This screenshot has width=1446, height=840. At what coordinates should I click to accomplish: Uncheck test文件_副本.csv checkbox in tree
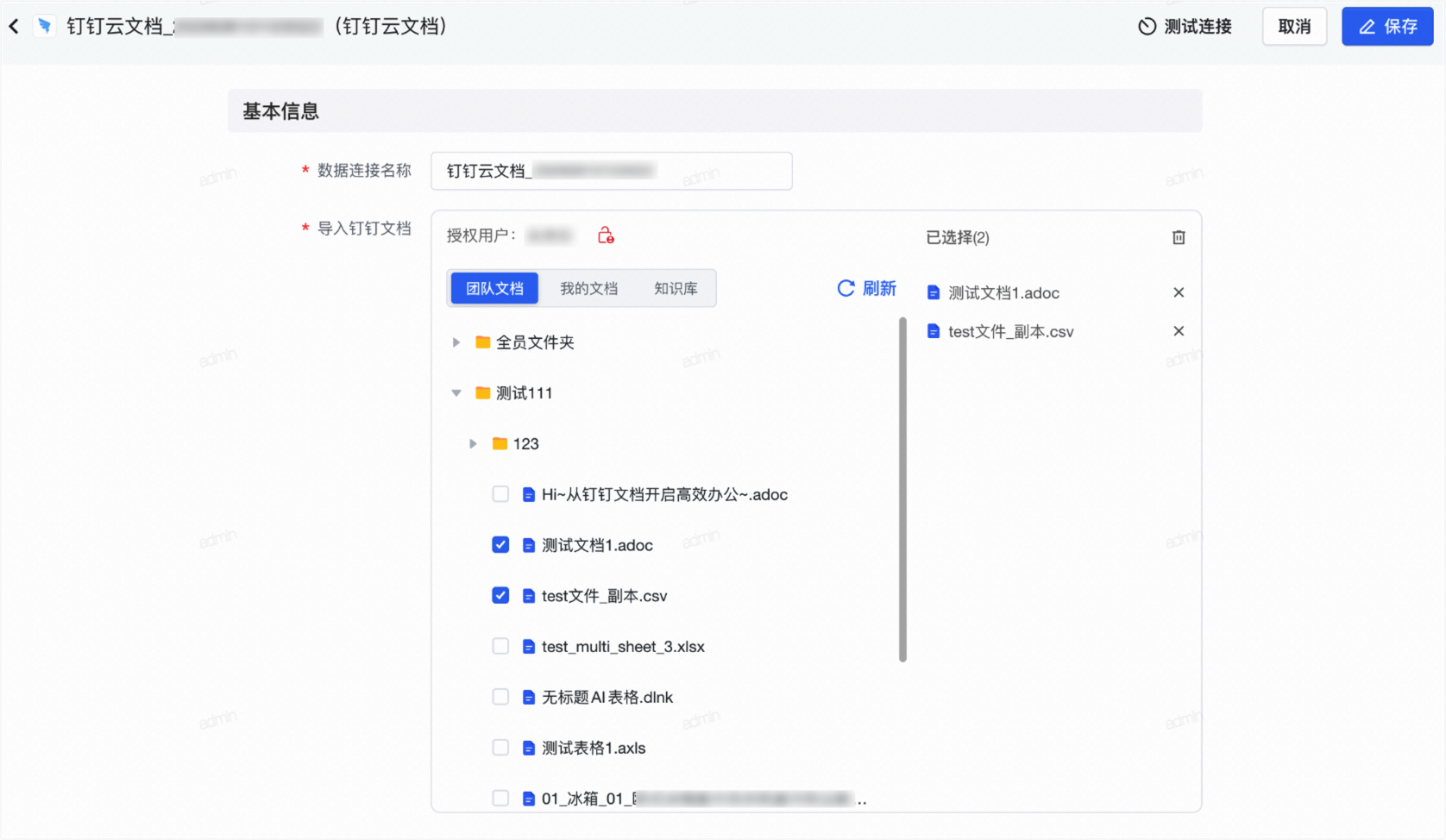pyautogui.click(x=500, y=596)
